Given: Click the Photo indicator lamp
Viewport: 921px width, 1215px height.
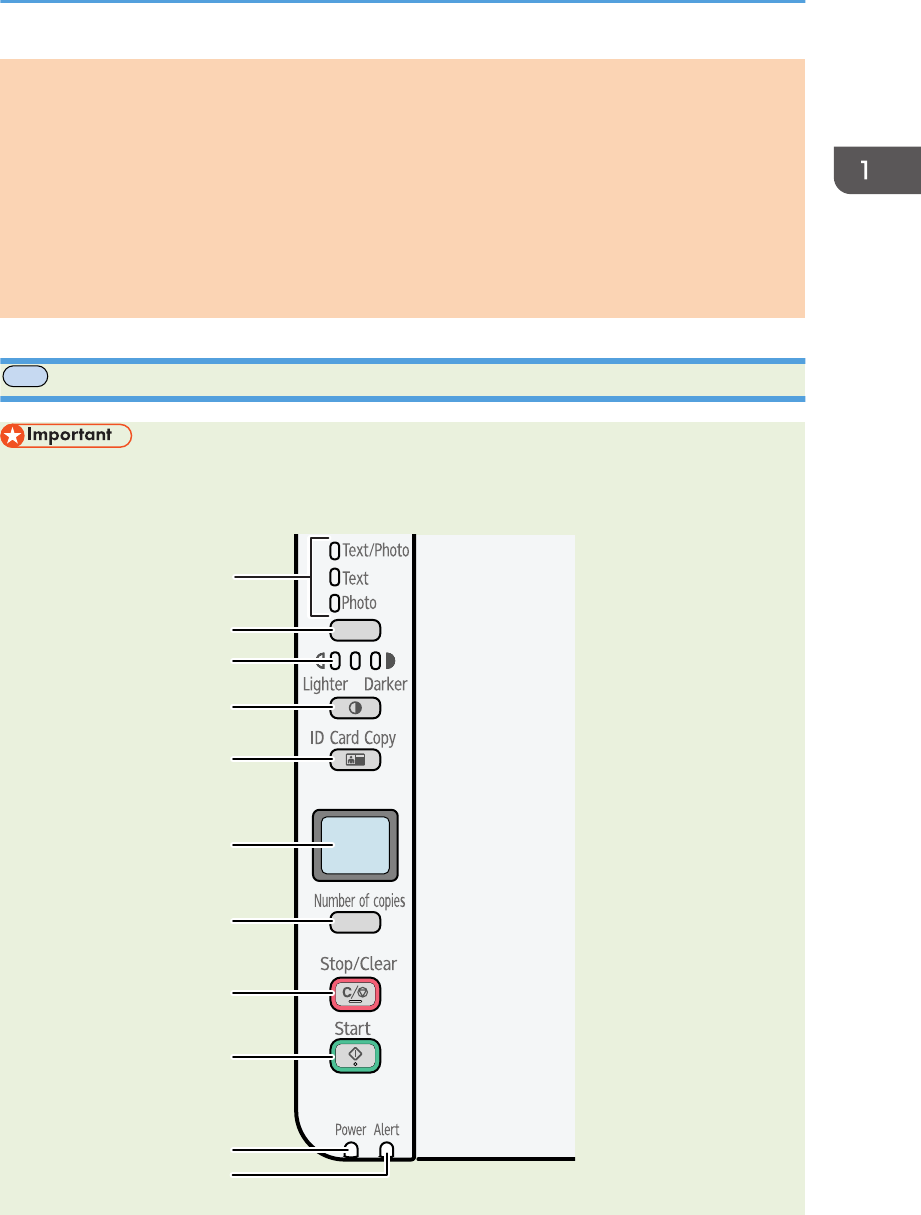Looking at the screenshot, I should pyautogui.click(x=335, y=603).
